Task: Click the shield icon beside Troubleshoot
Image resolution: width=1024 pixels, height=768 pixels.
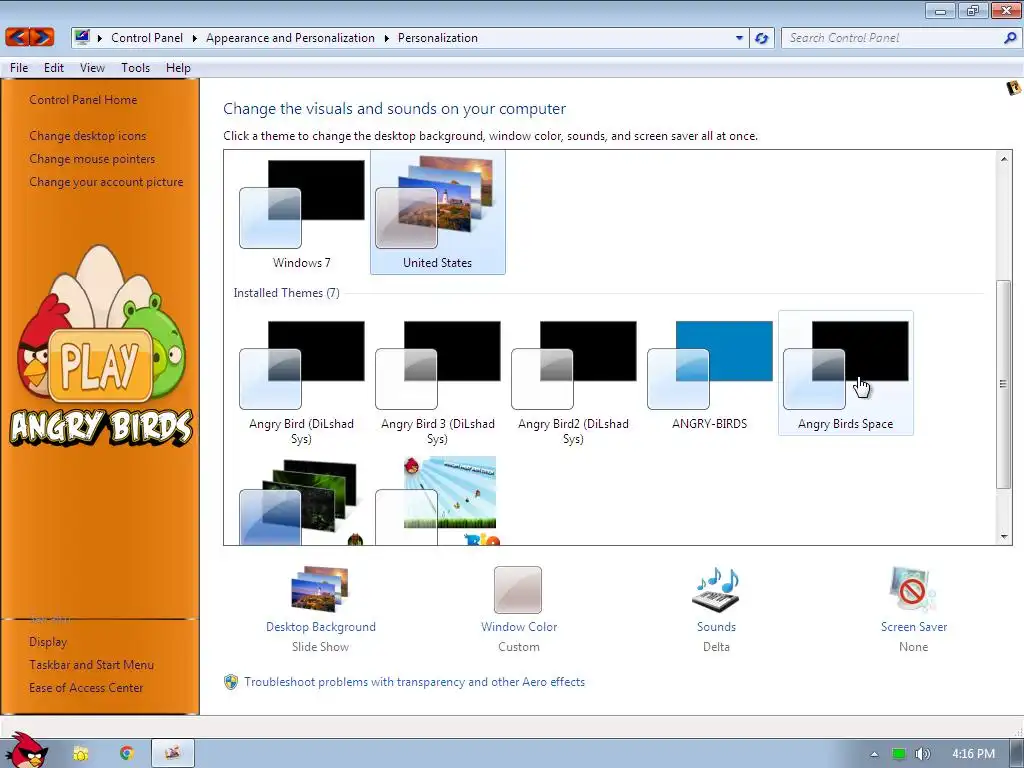Action: [x=231, y=682]
